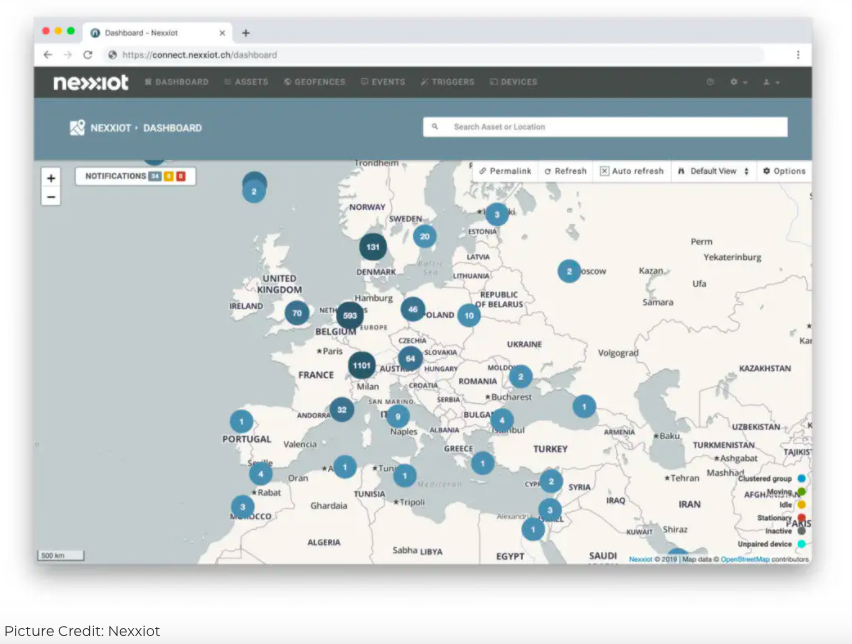
Task: Go back in the browser
Action: point(48,55)
